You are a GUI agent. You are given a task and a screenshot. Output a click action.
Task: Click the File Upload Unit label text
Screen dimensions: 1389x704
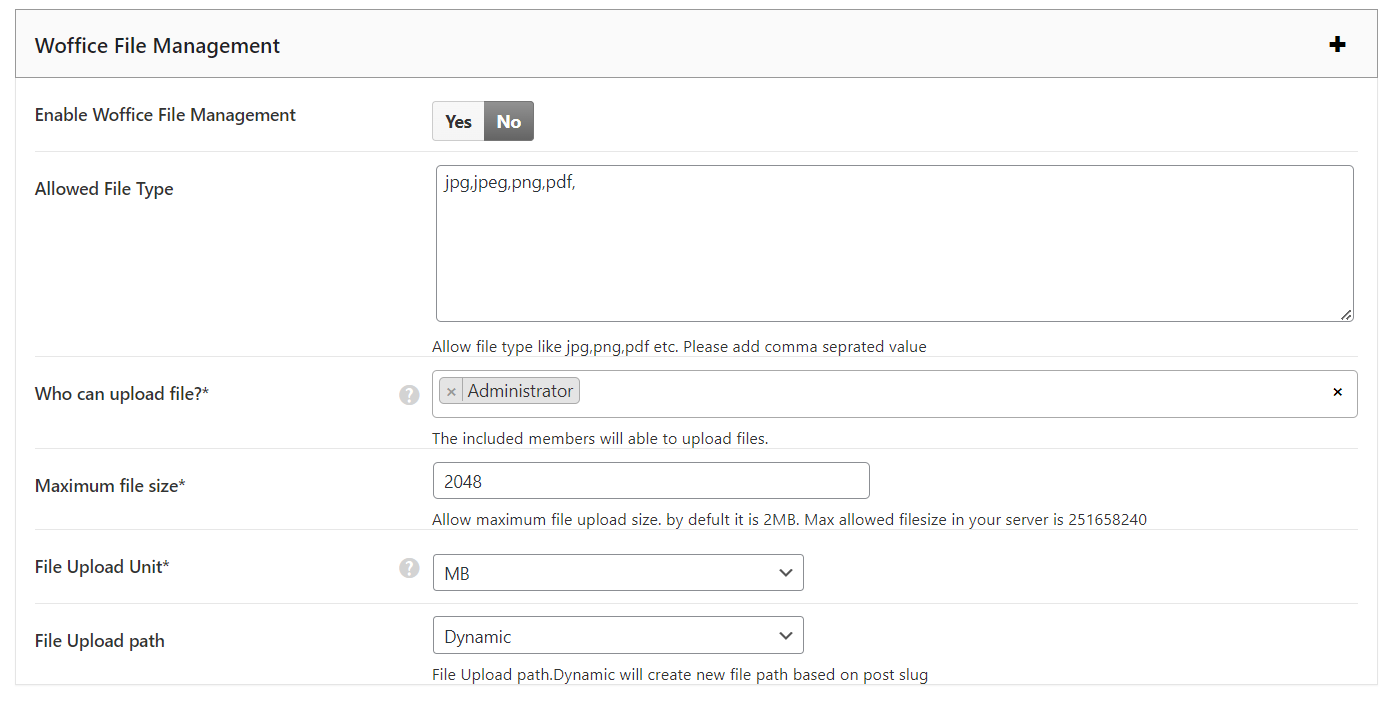pos(102,567)
